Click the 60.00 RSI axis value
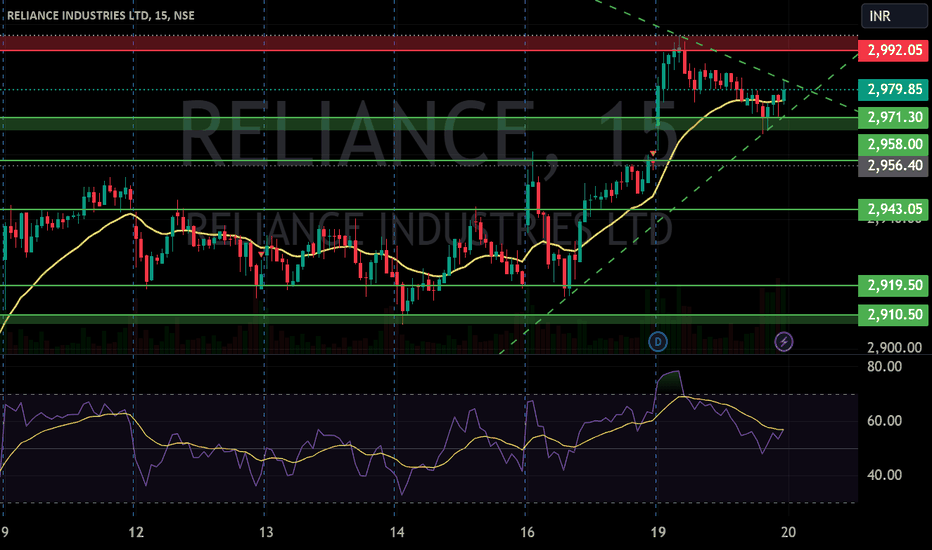The height and width of the screenshot is (550, 932). (884, 421)
